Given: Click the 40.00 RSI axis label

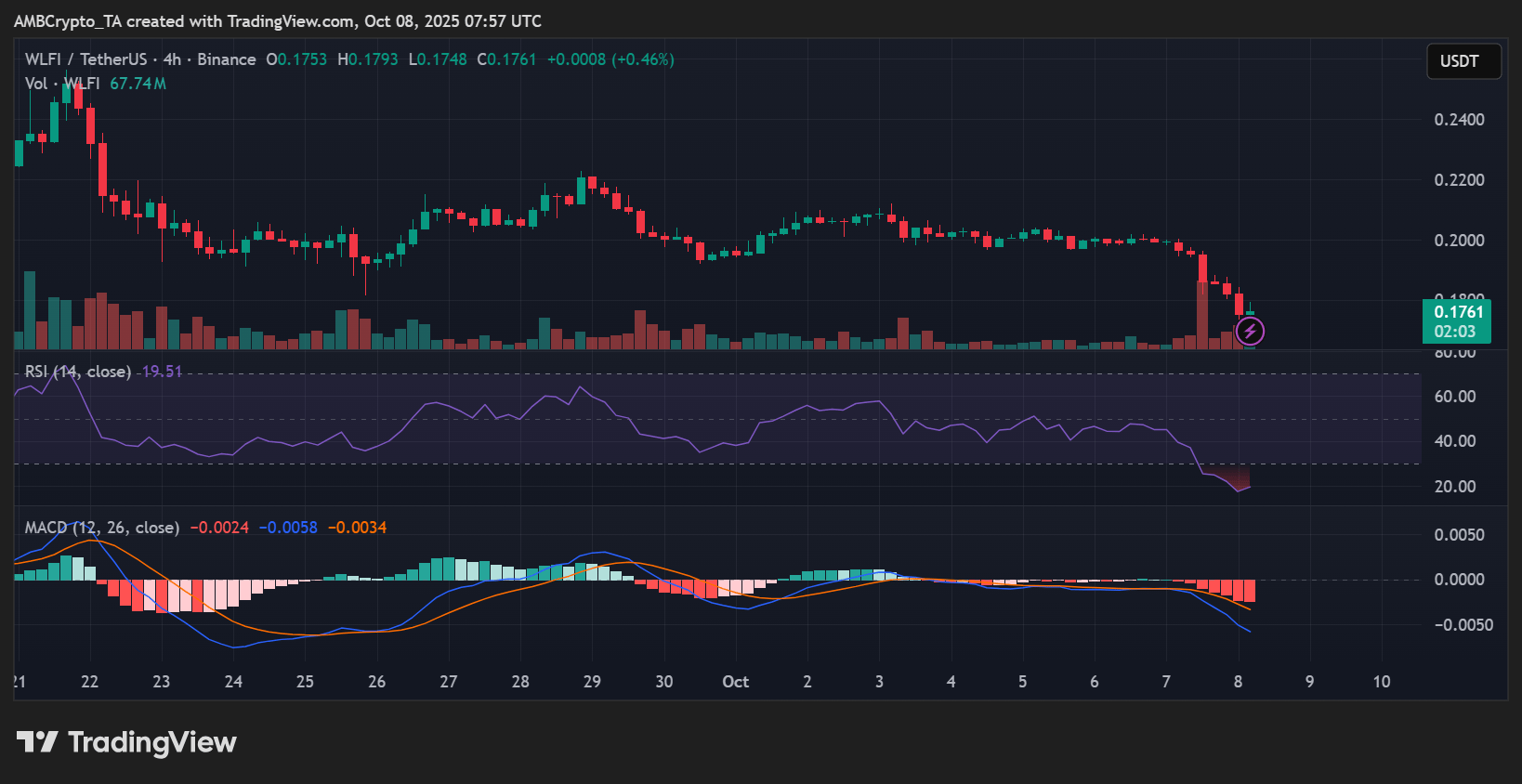Looking at the screenshot, I should coord(1455,441).
